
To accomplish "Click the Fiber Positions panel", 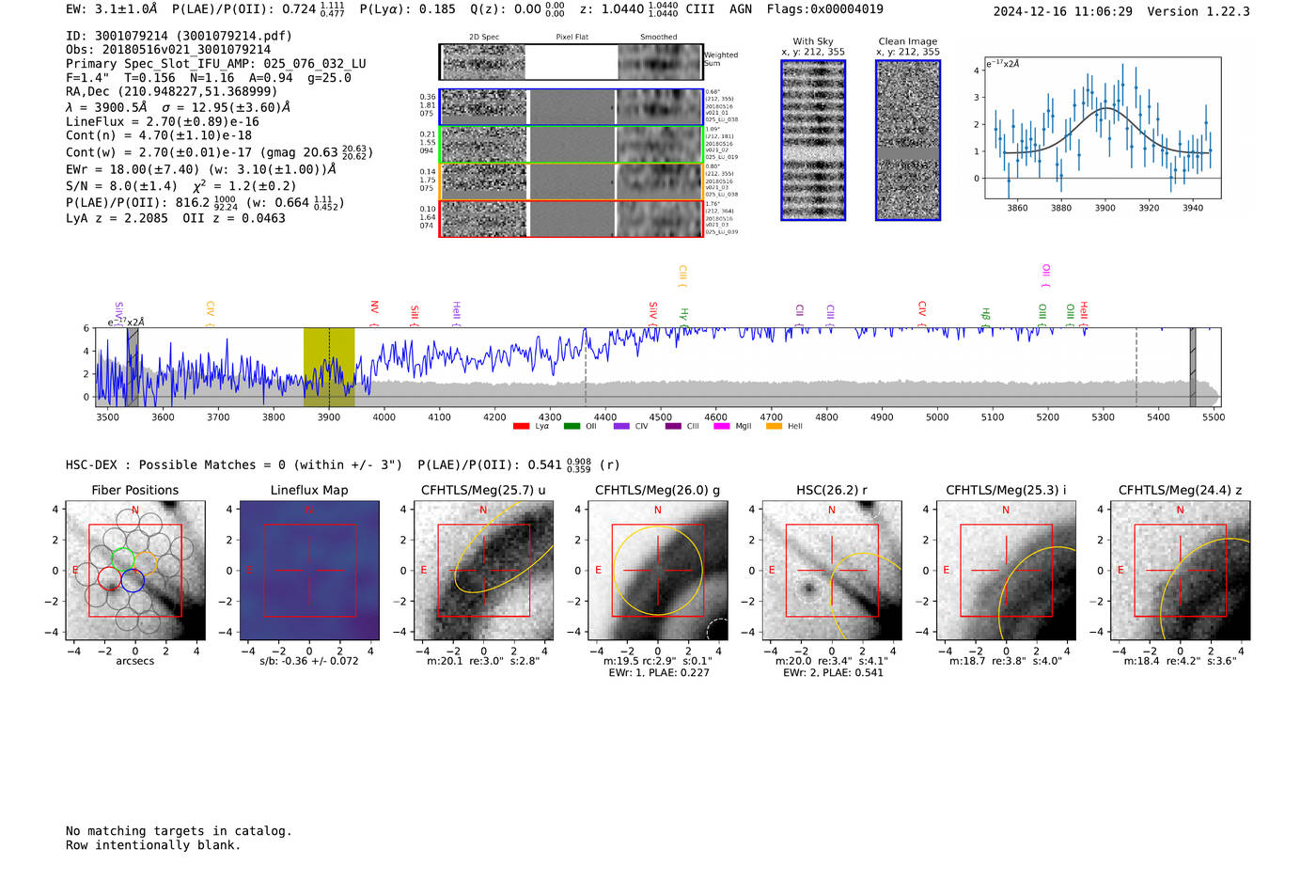I will coord(135,571).
